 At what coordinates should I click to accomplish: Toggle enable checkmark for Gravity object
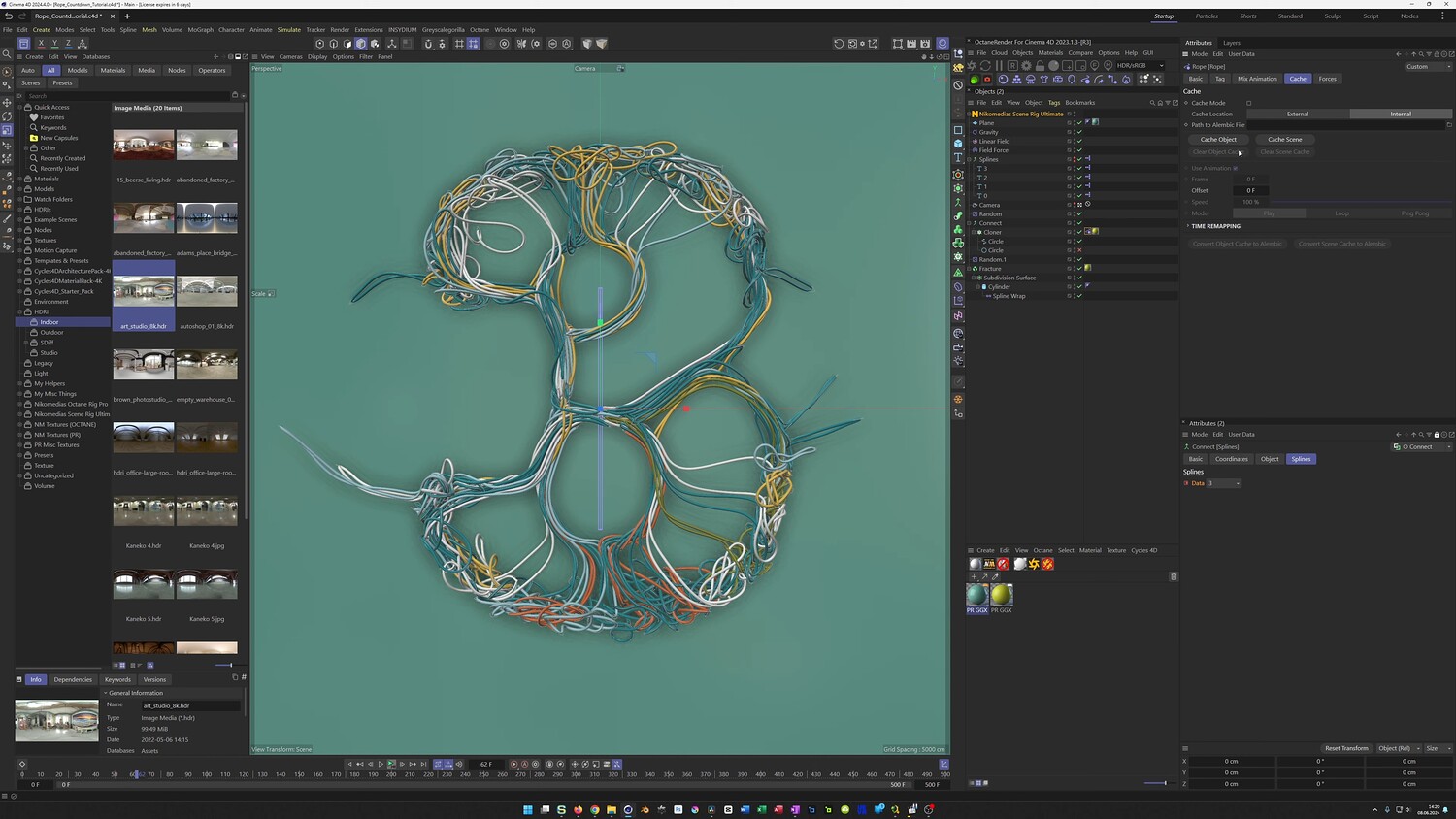point(1079,132)
